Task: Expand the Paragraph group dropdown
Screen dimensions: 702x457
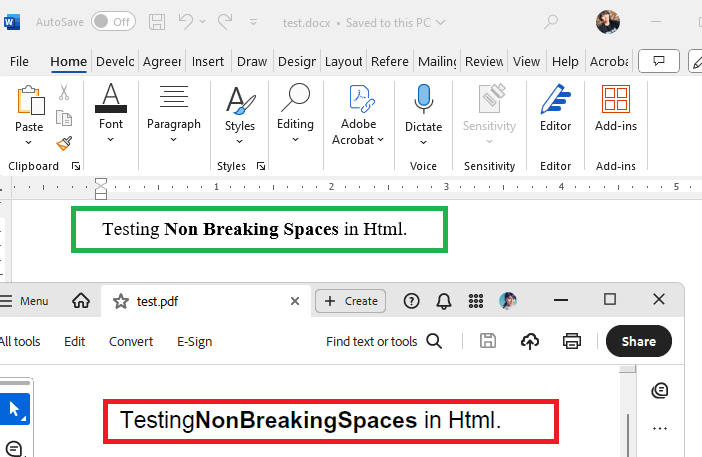Action: coord(174,140)
